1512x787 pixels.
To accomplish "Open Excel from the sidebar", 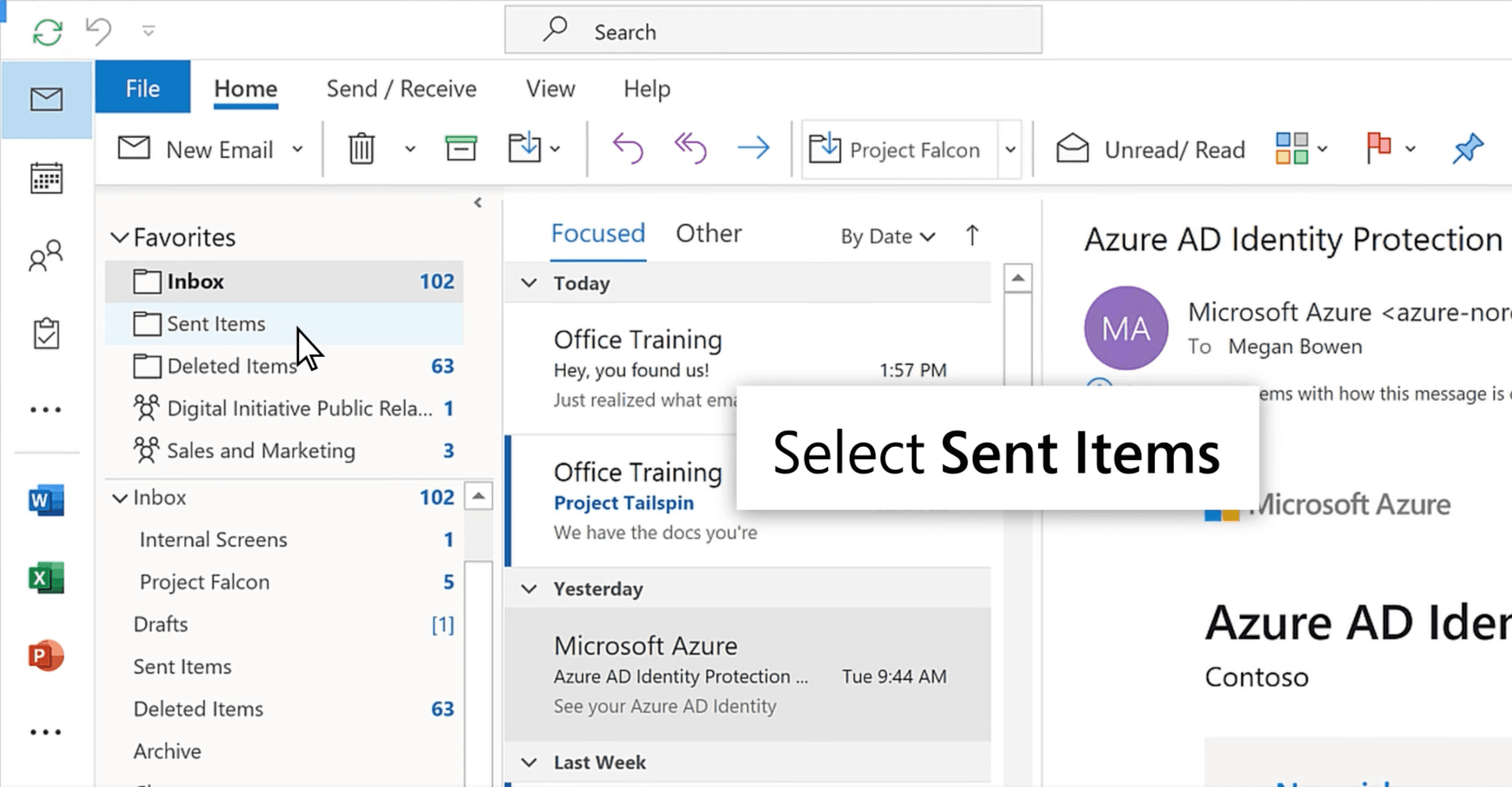I will point(46,578).
